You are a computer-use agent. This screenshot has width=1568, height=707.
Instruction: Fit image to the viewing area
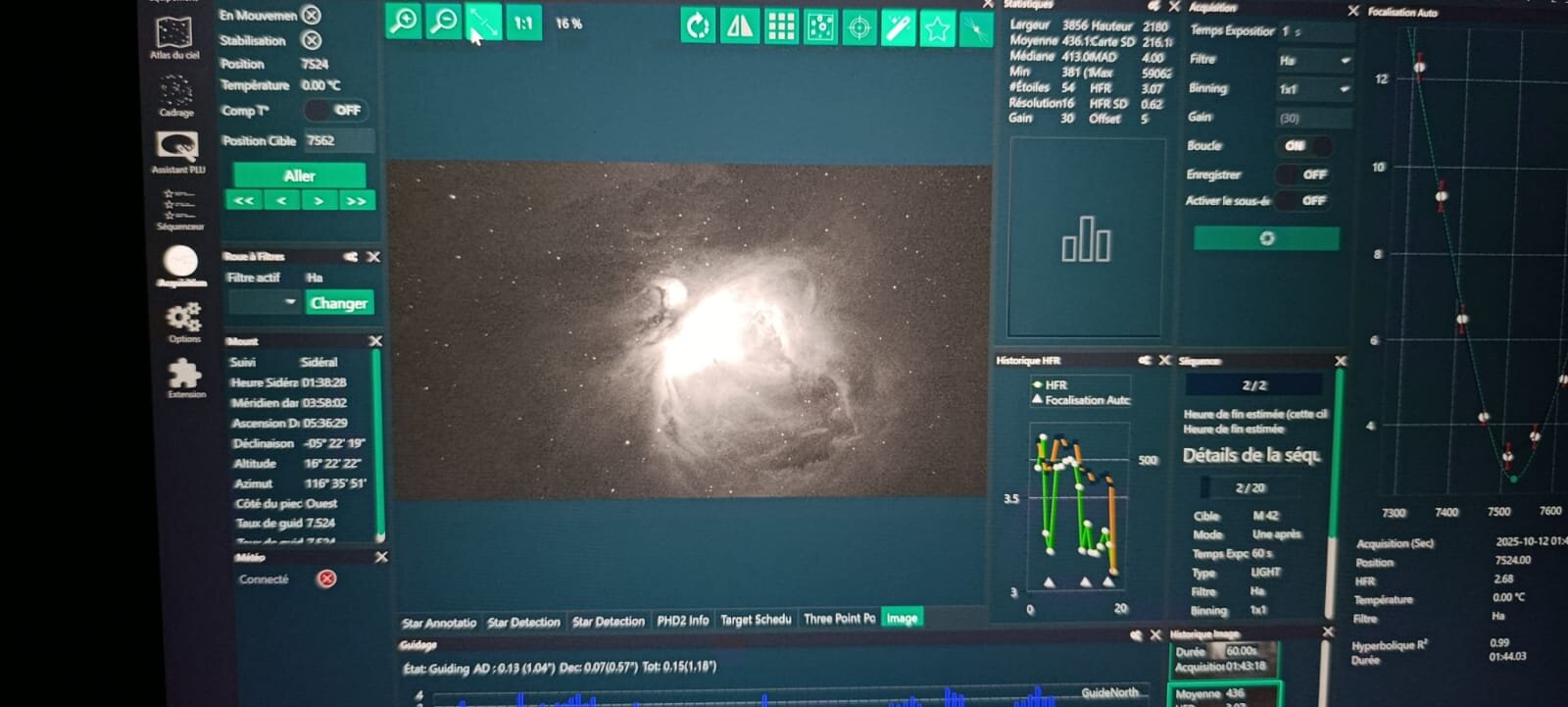[x=483, y=23]
